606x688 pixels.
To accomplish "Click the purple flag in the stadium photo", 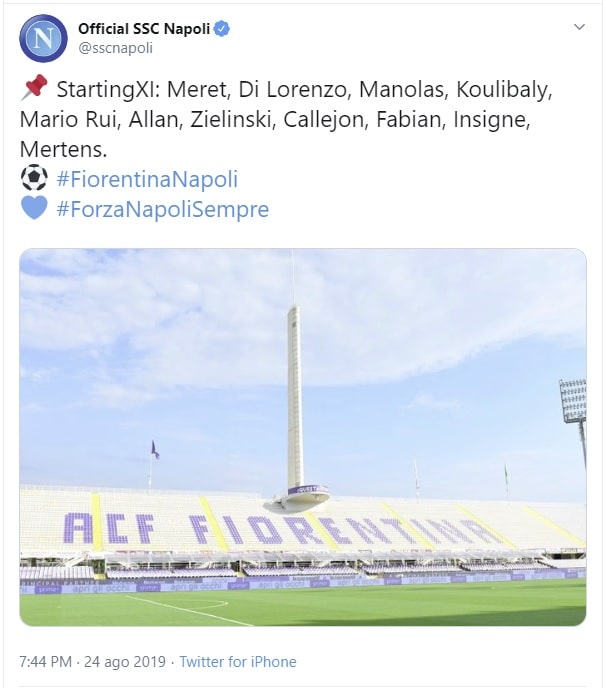I will coord(154,450).
